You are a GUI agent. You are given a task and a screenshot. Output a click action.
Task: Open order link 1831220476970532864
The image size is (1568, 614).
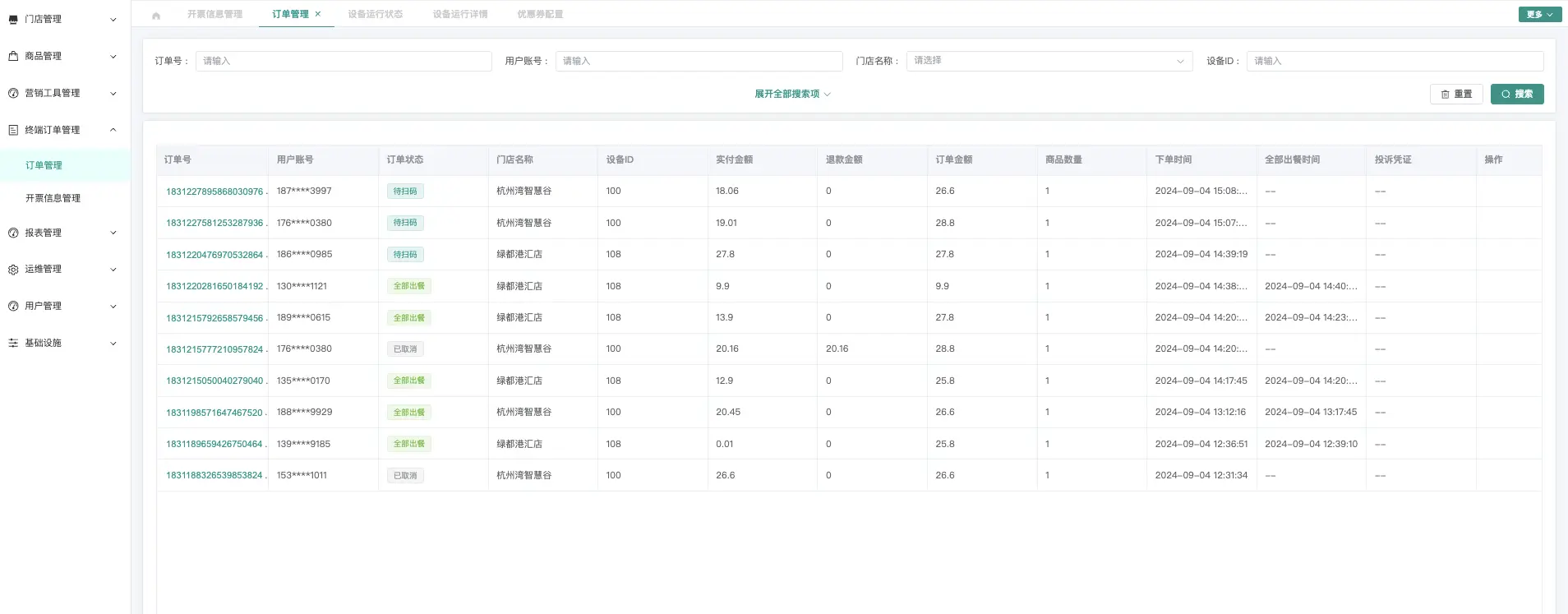pyautogui.click(x=215, y=255)
